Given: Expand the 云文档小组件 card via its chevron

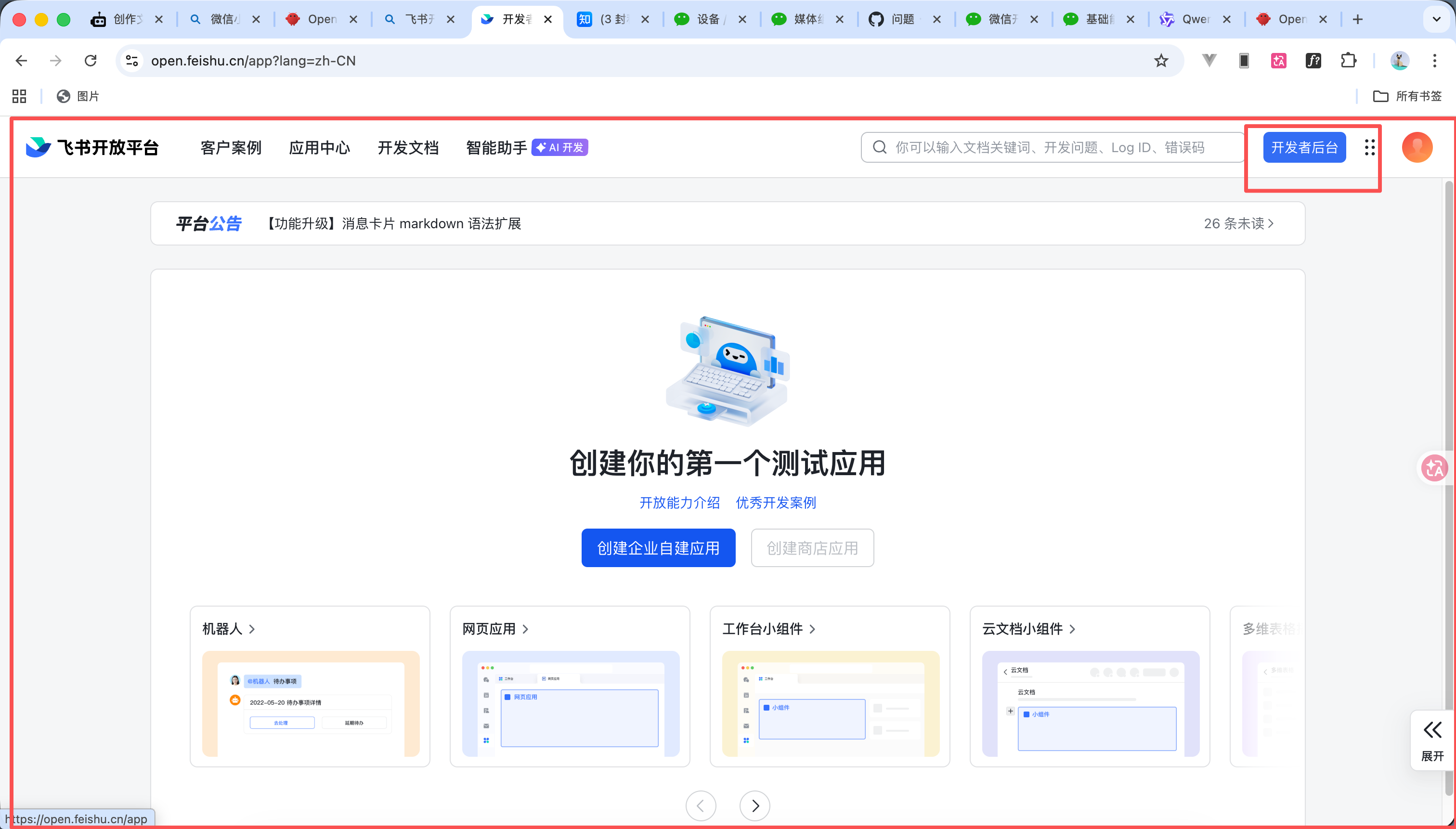Looking at the screenshot, I should [1073, 630].
